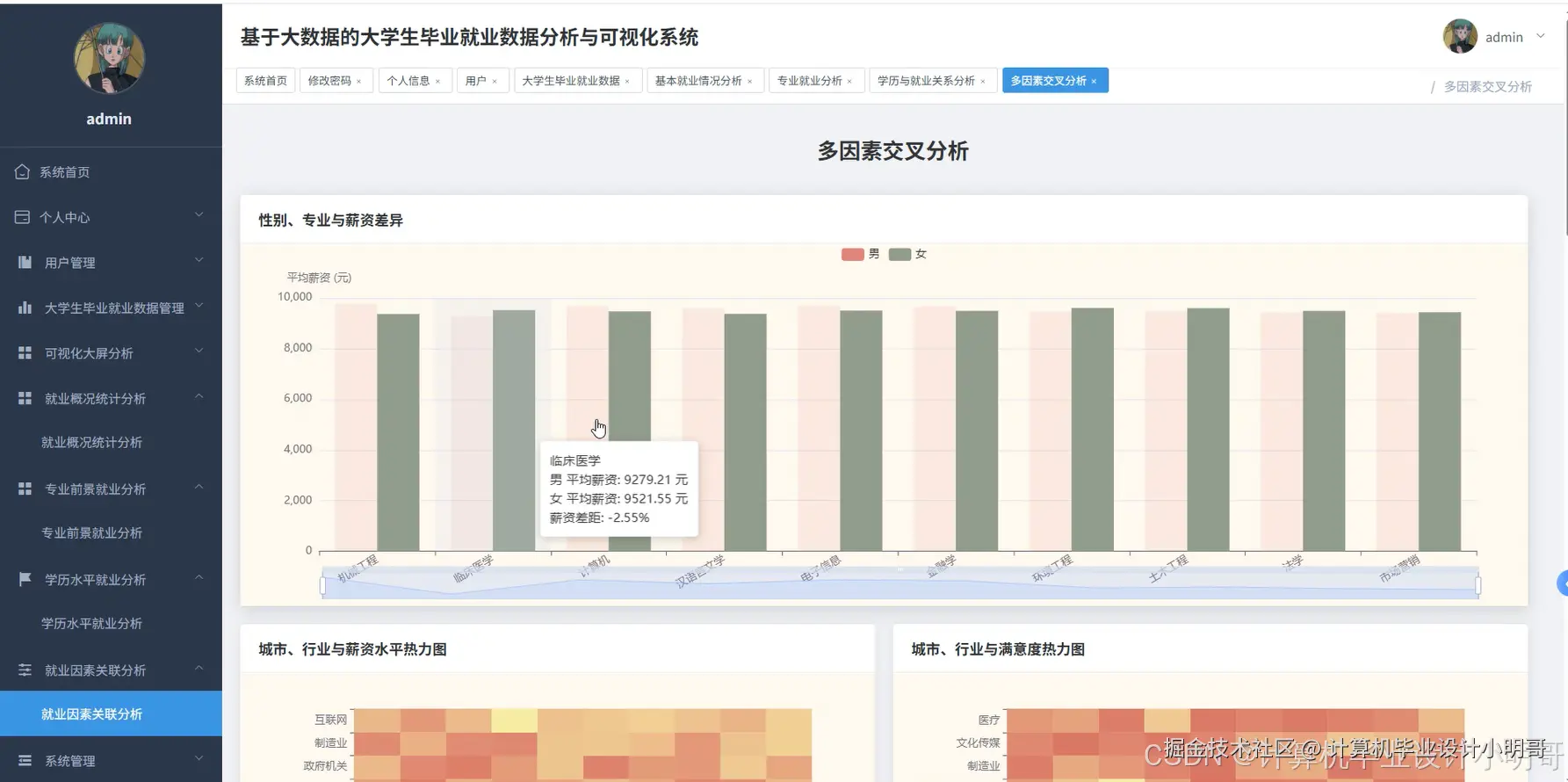Click the home icon beside 系统首页
Screen dimensions: 1568x782
22,172
